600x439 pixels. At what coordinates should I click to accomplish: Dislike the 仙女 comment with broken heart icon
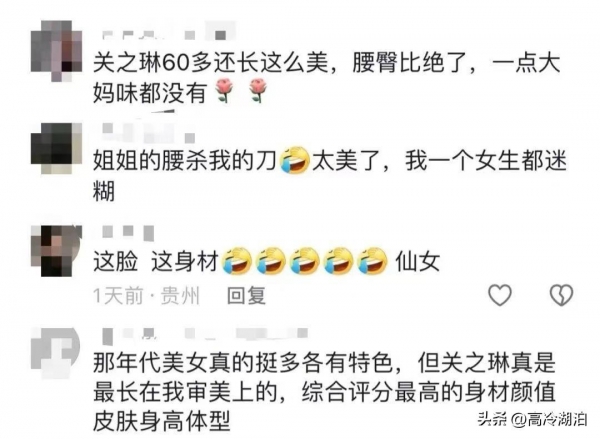[x=561, y=295]
